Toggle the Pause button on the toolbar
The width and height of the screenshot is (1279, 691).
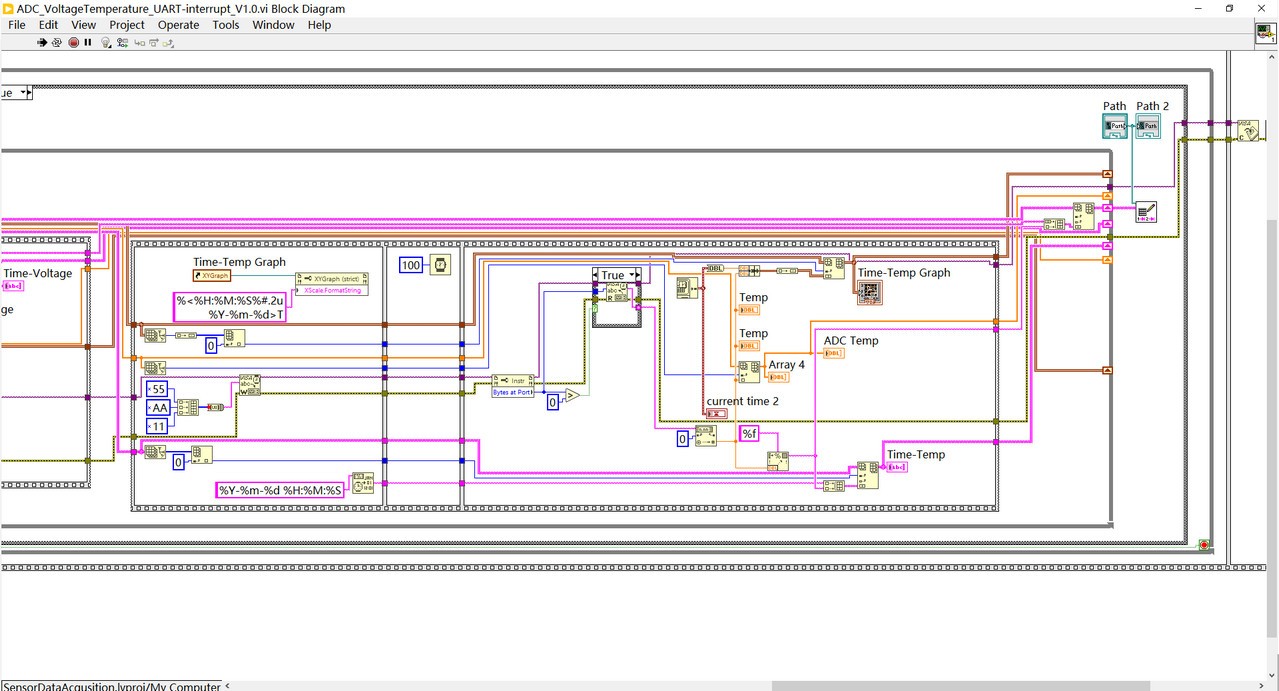pos(88,42)
